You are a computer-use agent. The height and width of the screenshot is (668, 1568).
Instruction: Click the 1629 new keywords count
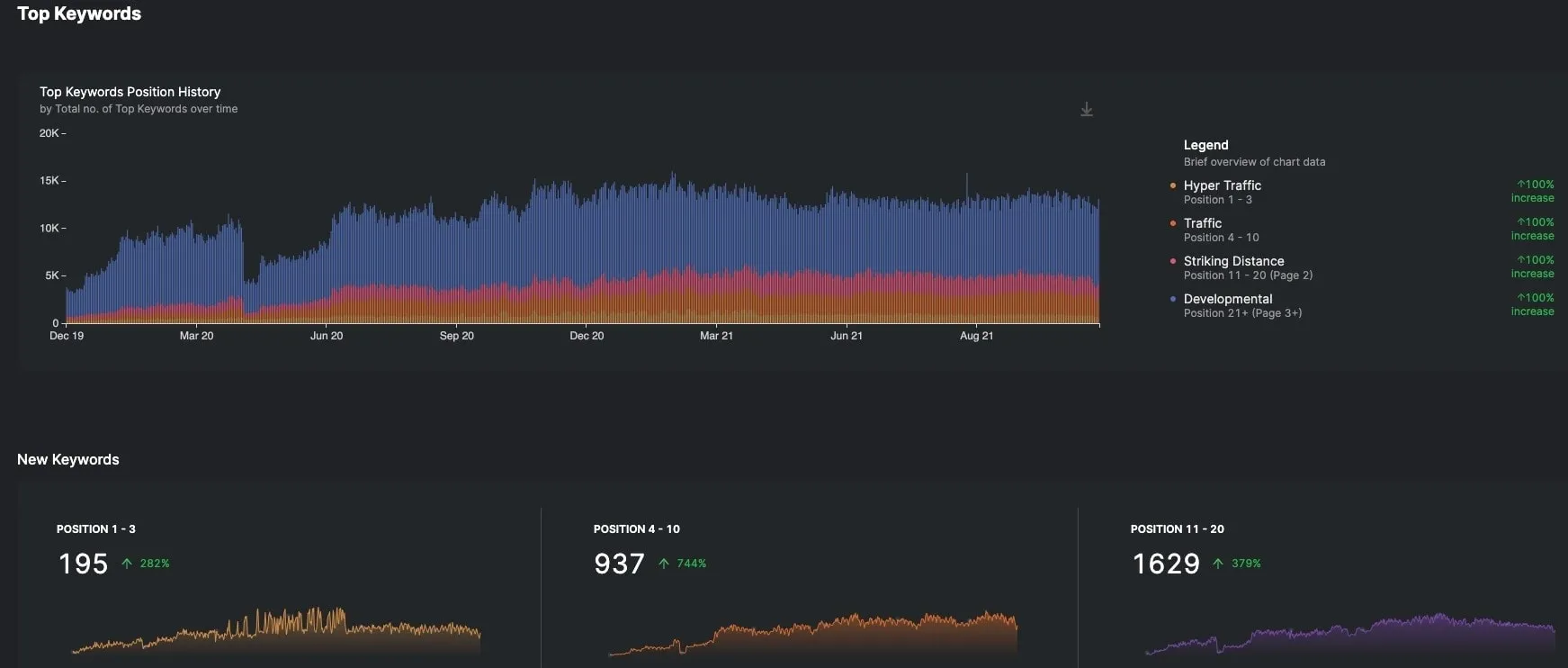(x=1166, y=564)
